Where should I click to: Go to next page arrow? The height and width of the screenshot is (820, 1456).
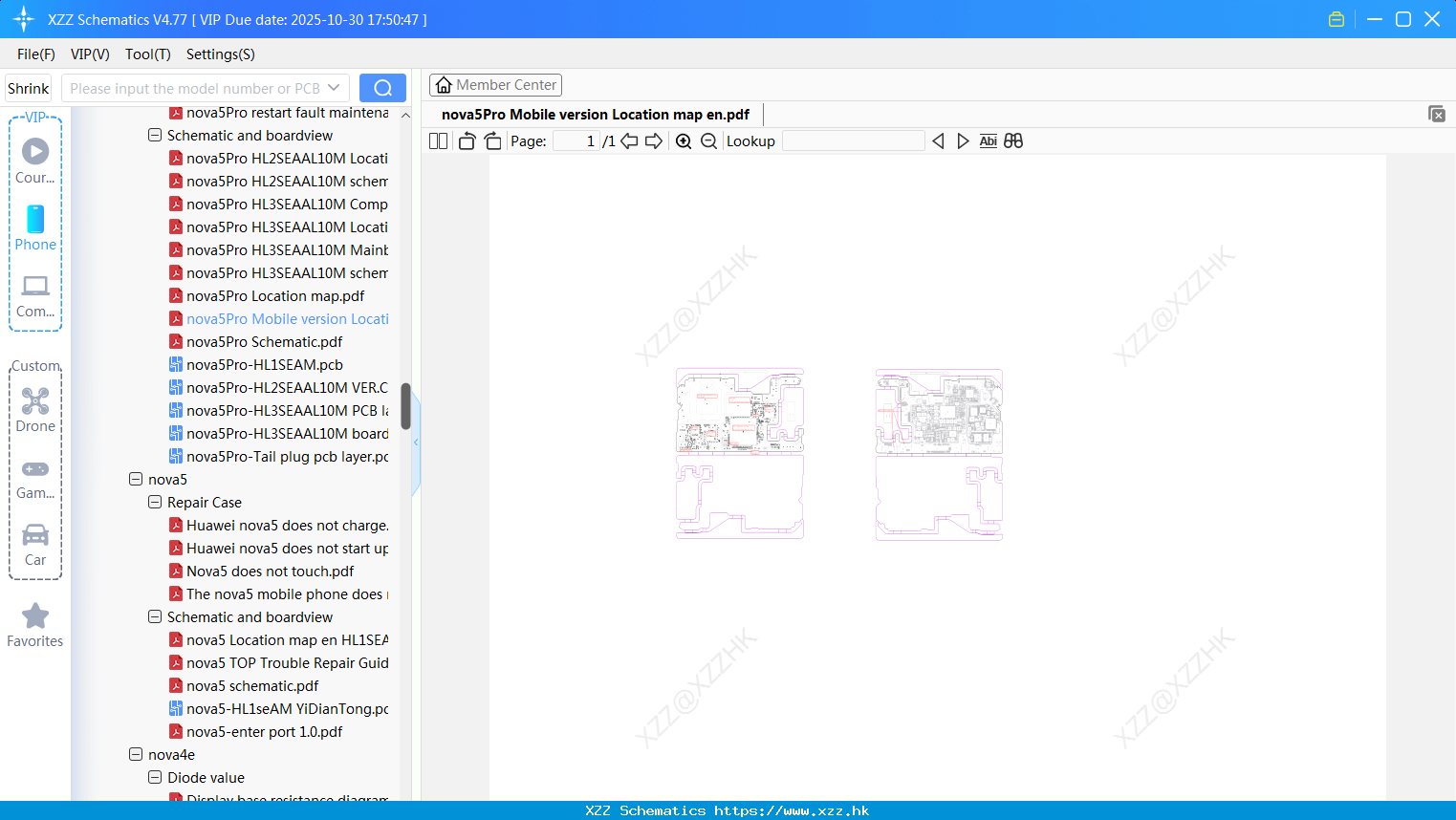click(654, 140)
